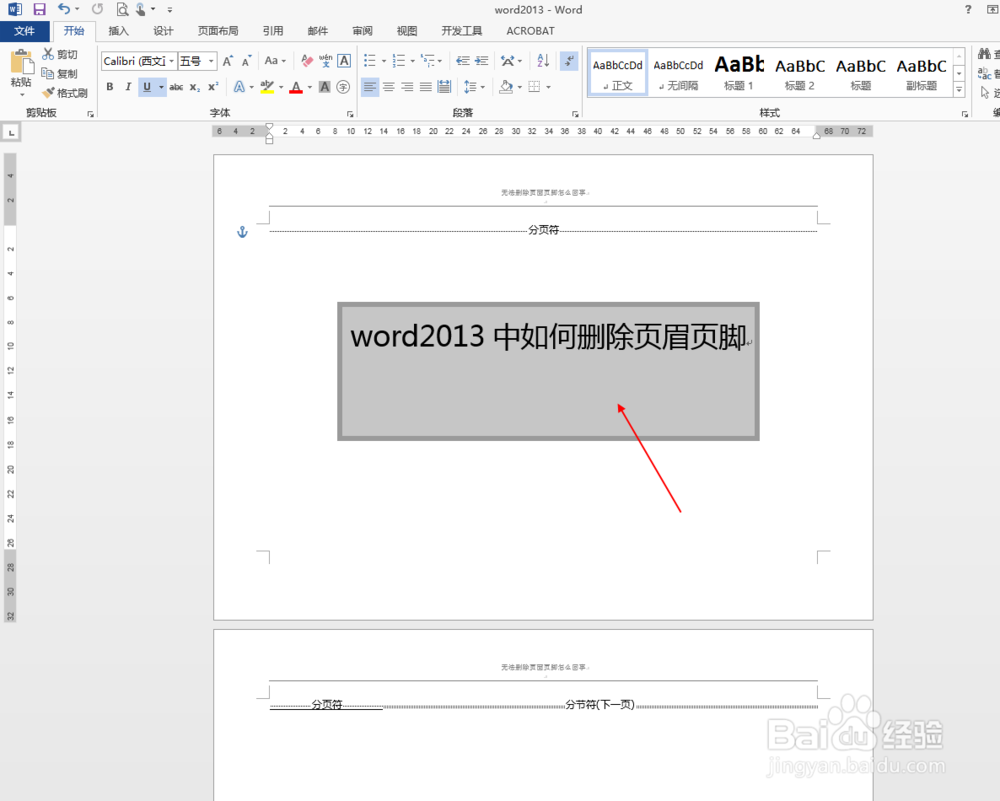Viewport: 1000px width, 801px height.
Task: Toggle Bold formatting
Action: click(110, 87)
